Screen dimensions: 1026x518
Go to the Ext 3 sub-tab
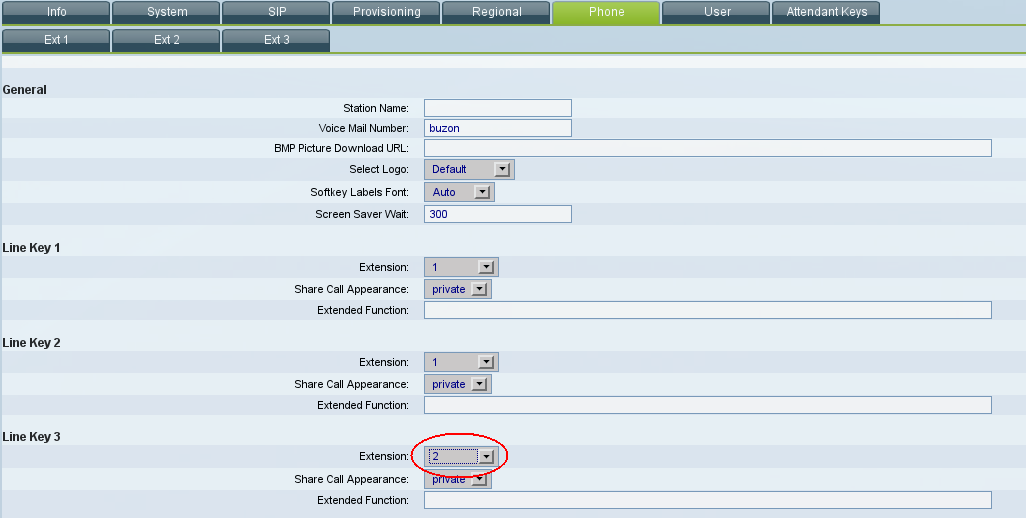click(276, 41)
